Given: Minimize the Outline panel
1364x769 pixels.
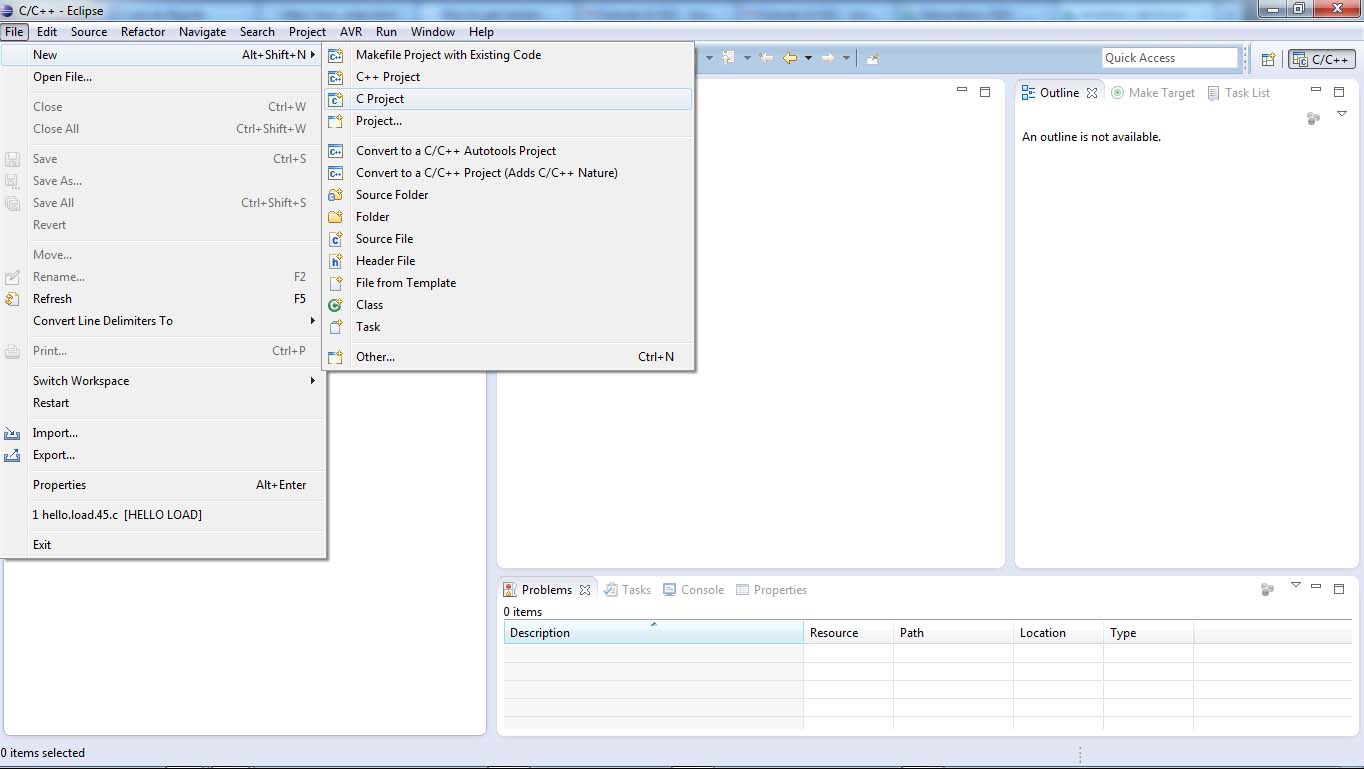Looking at the screenshot, I should pyautogui.click(x=1316, y=91).
